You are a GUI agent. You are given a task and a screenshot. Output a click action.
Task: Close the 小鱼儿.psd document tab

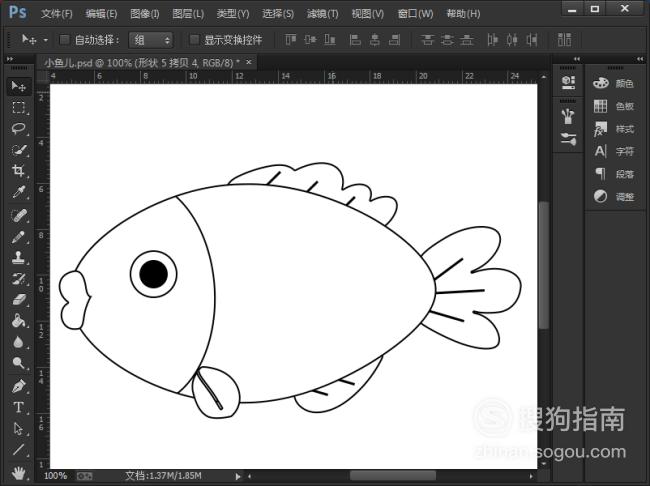click(x=249, y=62)
